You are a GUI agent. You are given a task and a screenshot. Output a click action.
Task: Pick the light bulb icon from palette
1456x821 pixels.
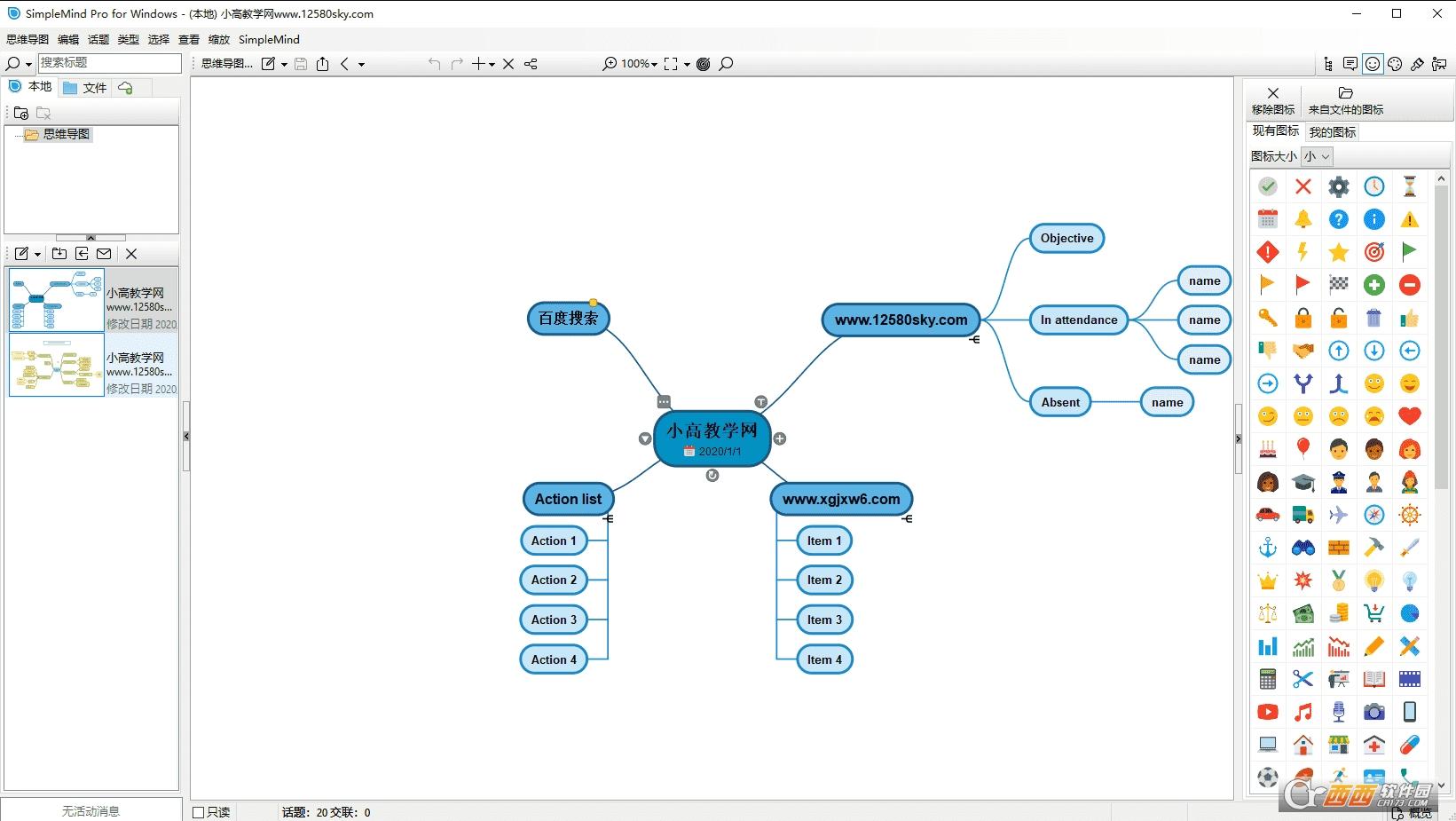[x=1374, y=580]
